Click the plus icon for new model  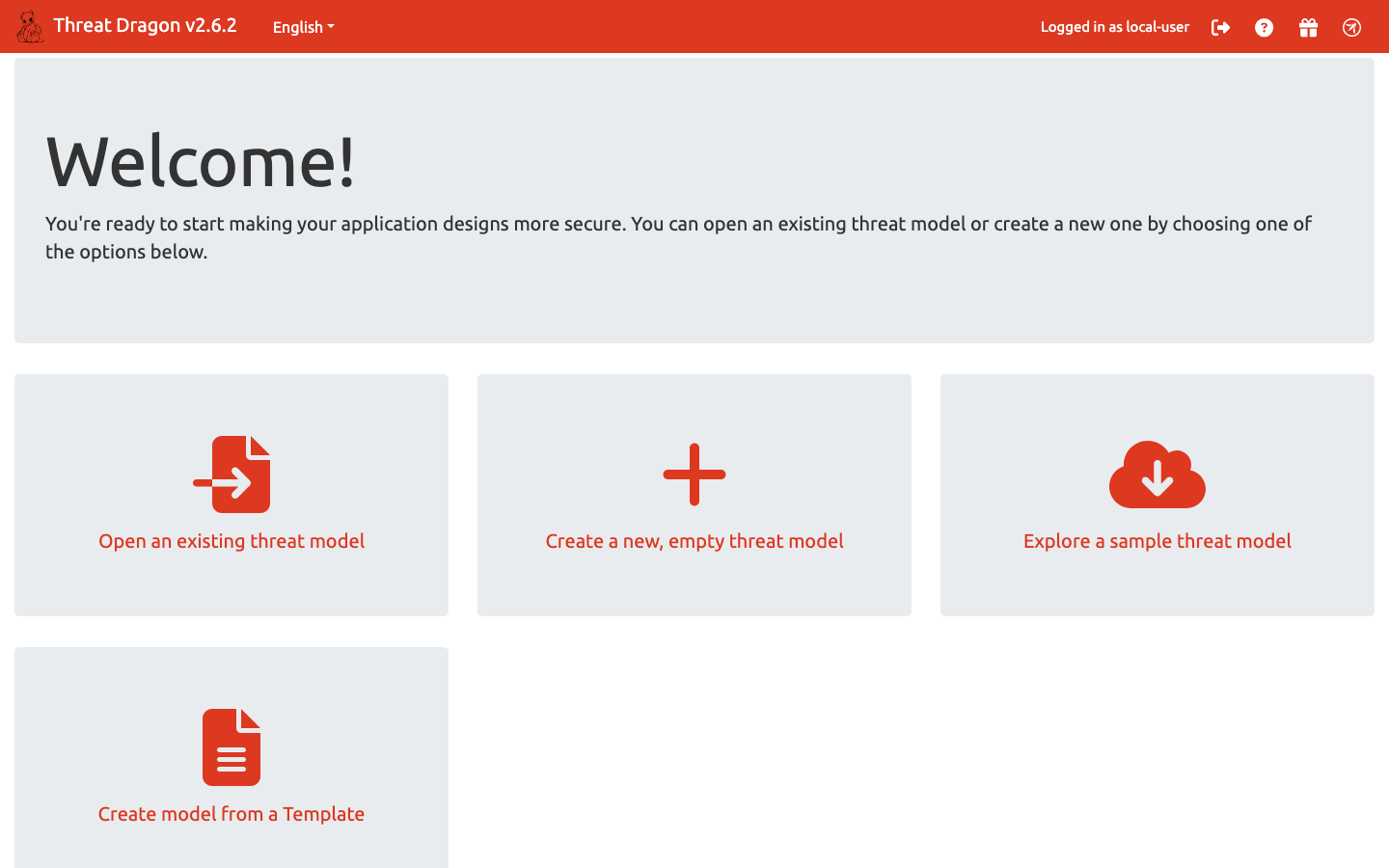point(694,475)
